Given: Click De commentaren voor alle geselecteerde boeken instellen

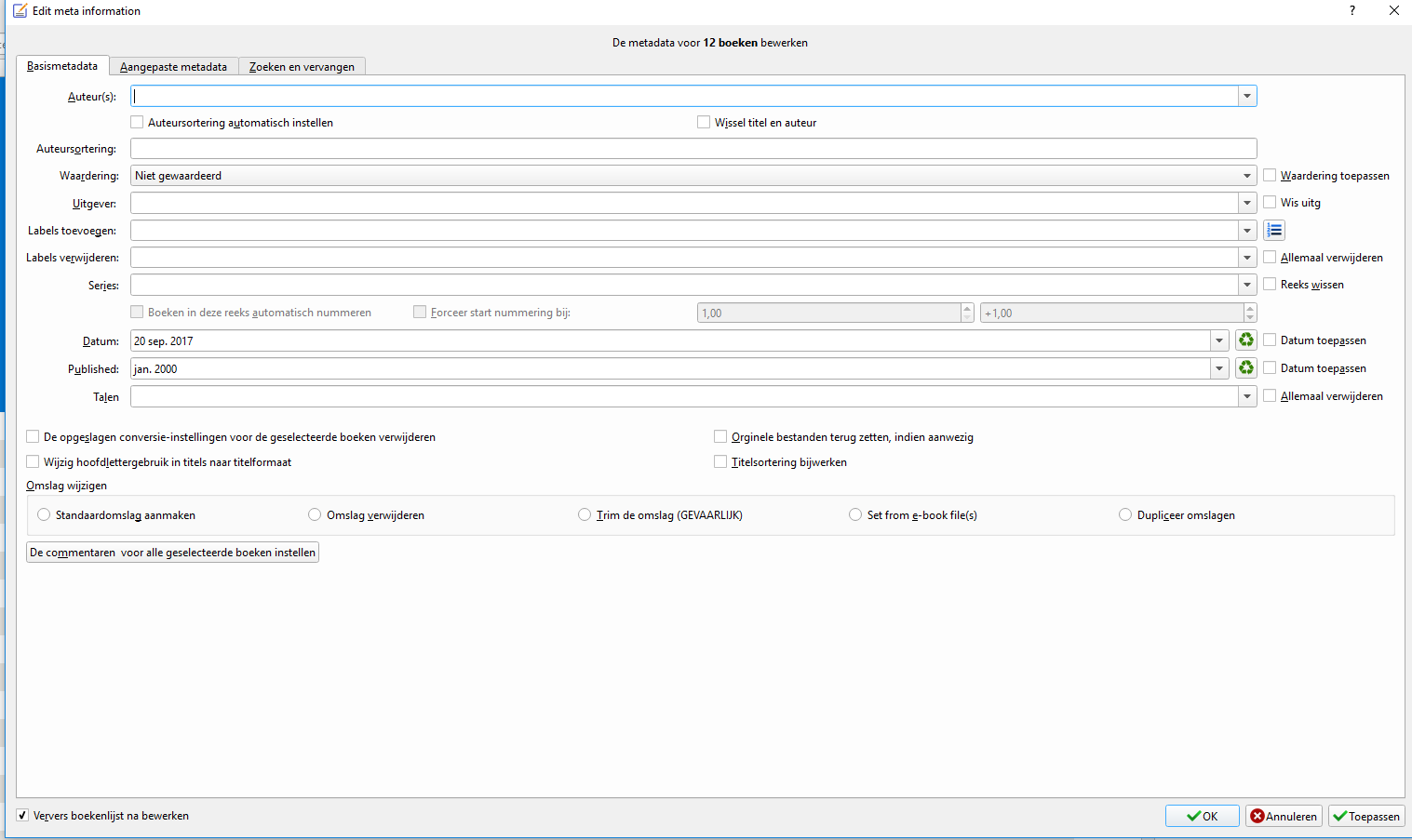Looking at the screenshot, I should click(172, 553).
